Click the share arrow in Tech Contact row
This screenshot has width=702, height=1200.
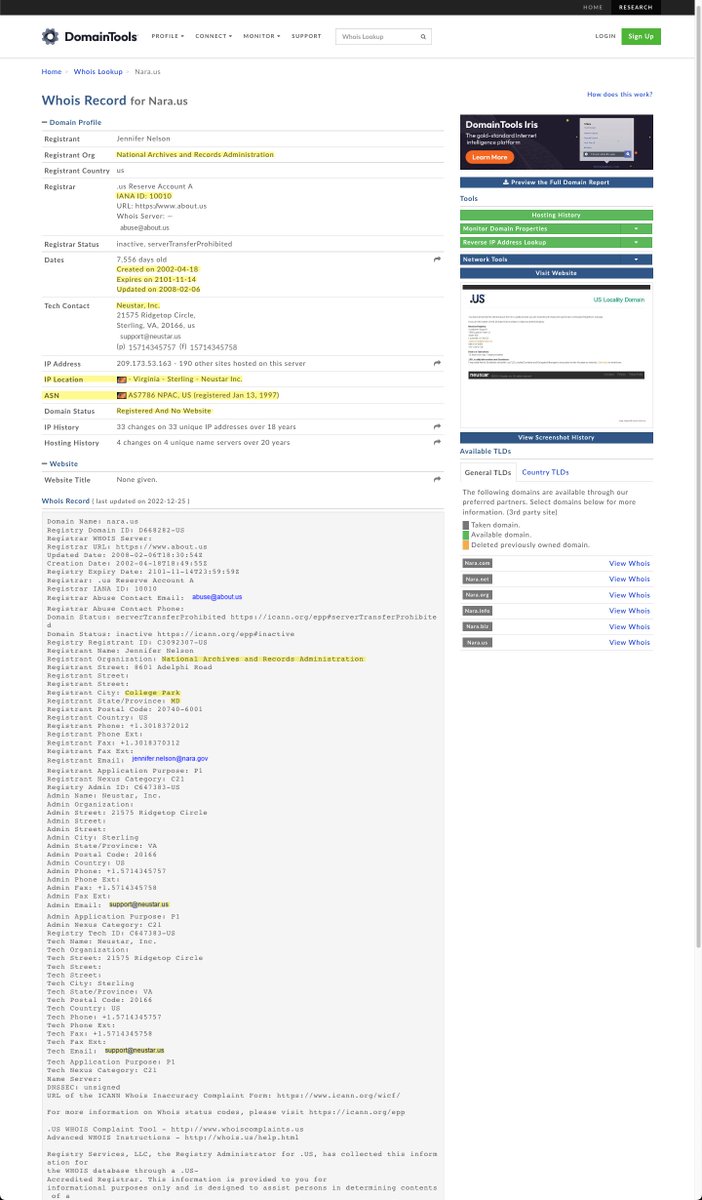click(x=437, y=305)
